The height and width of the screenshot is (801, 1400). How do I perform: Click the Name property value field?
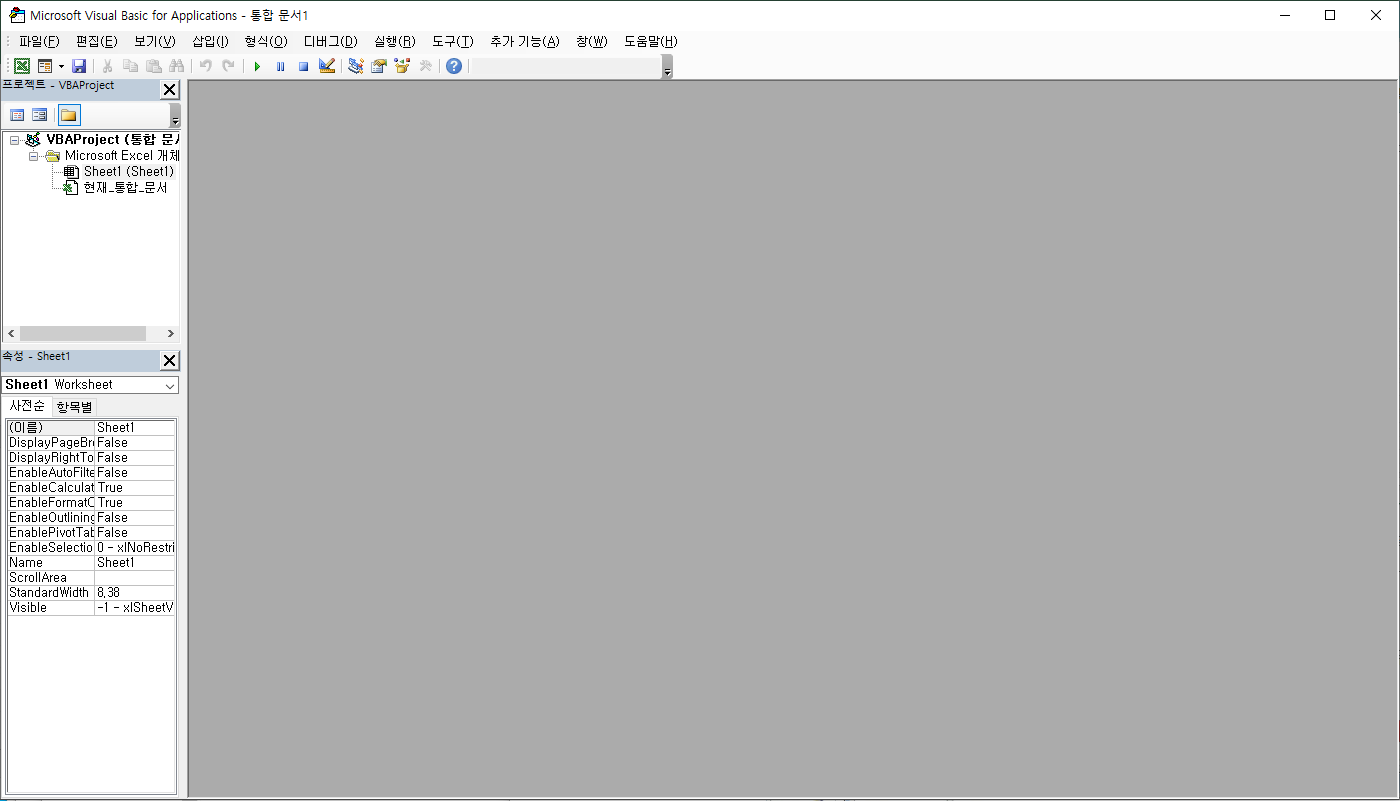135,562
